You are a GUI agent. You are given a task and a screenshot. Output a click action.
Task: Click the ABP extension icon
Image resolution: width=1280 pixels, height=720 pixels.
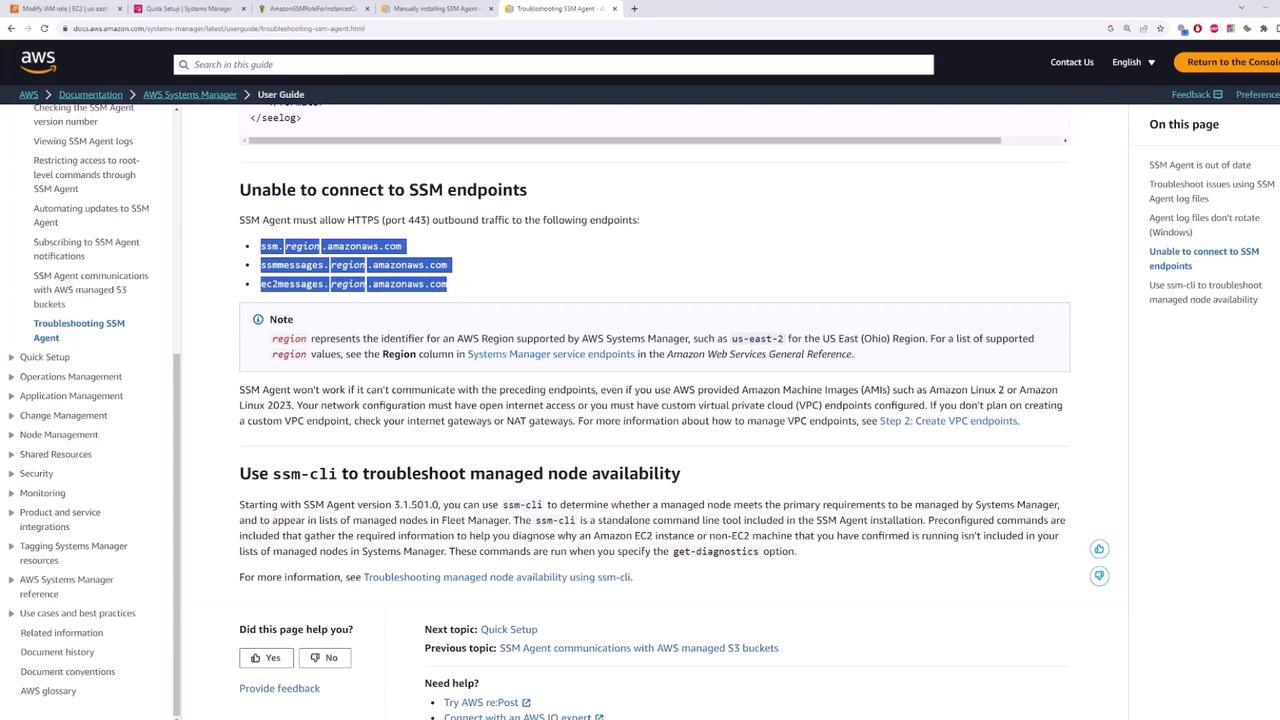coord(1214,28)
